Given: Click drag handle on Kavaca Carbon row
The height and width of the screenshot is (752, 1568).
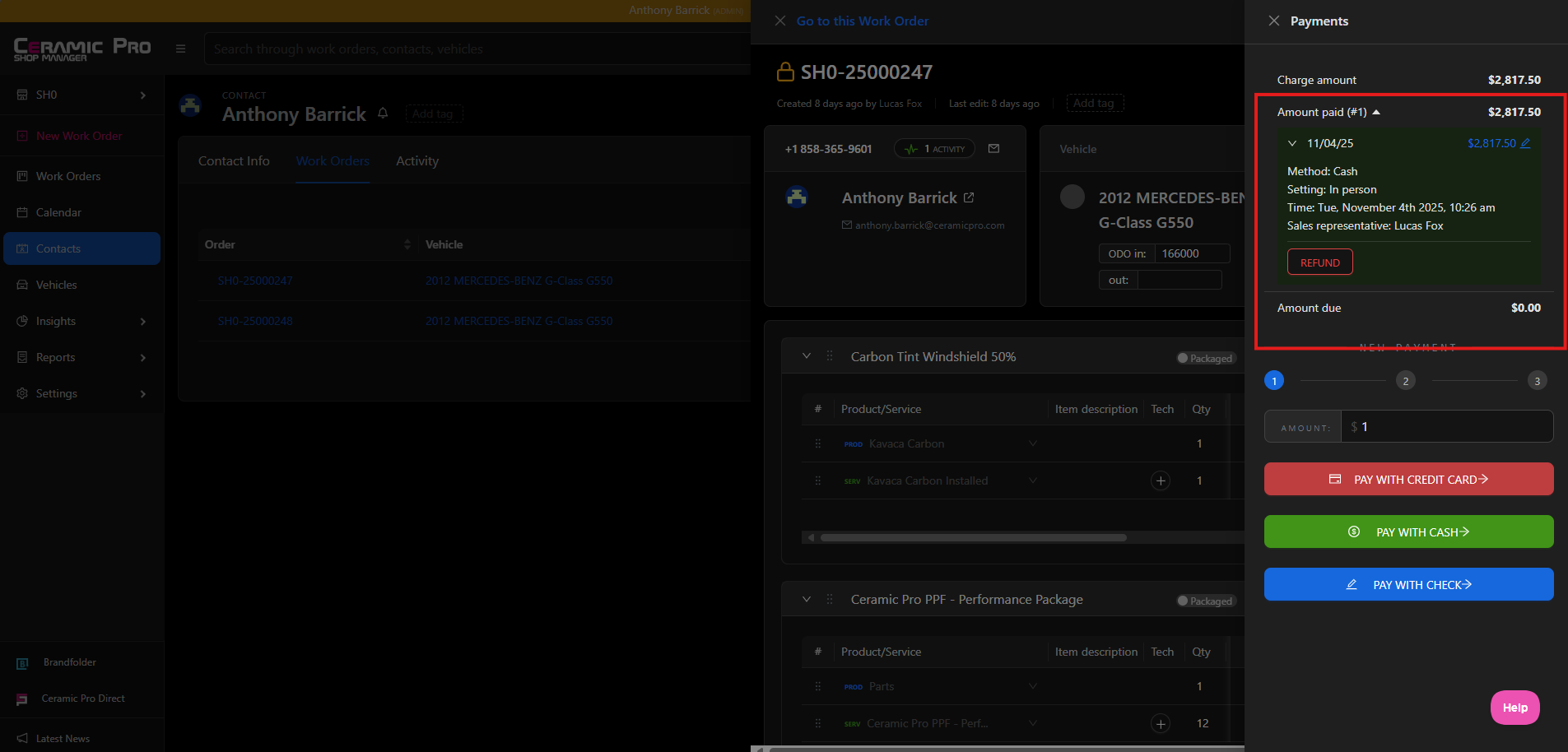Looking at the screenshot, I should pyautogui.click(x=817, y=443).
